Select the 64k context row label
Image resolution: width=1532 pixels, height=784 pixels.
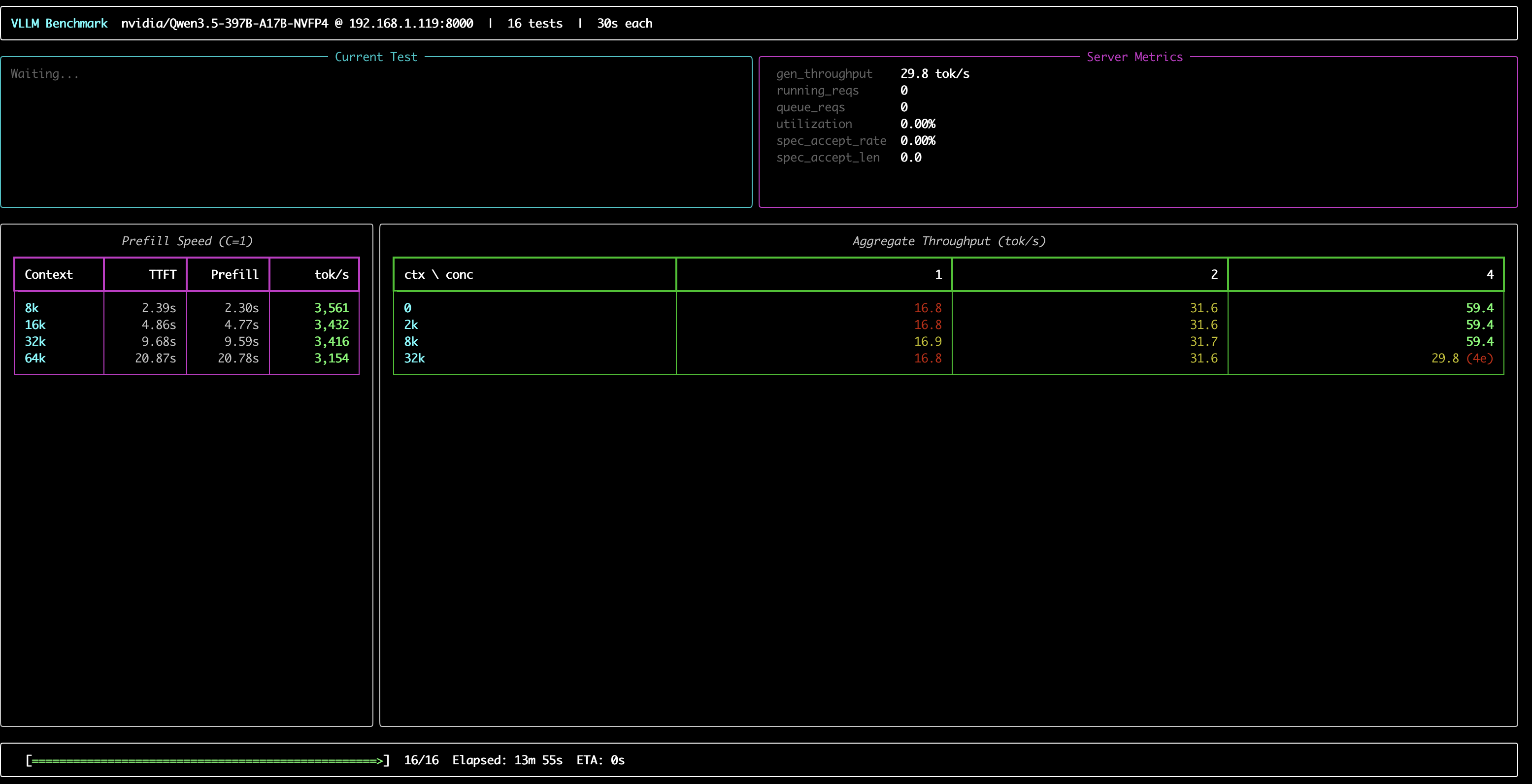[x=35, y=359]
